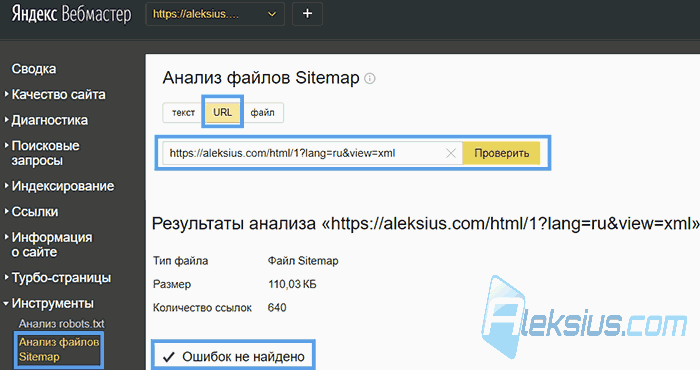
Task: Click the Результаты анализа heading
Action: coord(426,223)
